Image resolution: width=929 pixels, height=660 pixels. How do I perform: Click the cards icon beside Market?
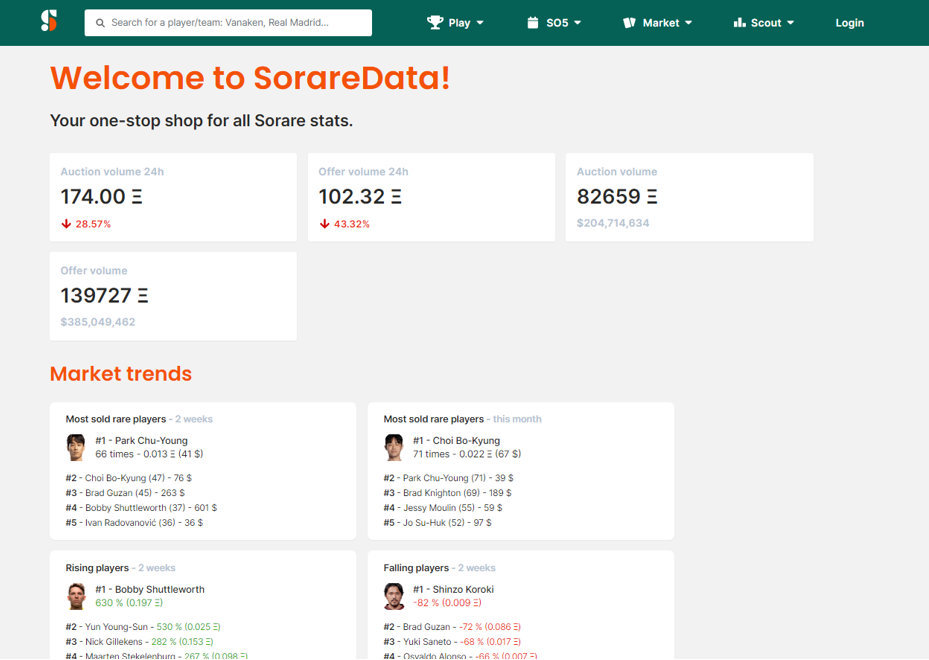pyautogui.click(x=629, y=23)
